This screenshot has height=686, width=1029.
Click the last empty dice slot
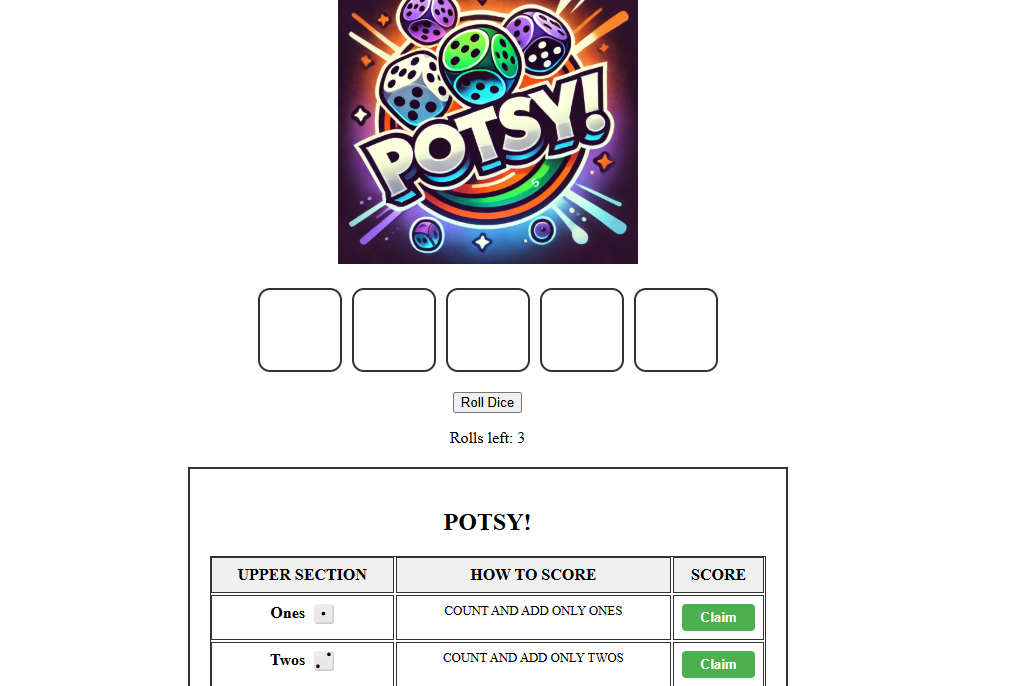click(675, 330)
